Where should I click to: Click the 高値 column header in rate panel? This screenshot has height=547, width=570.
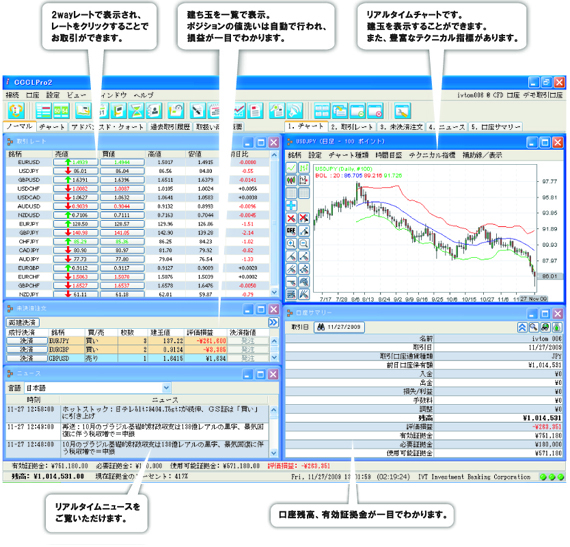[154, 154]
